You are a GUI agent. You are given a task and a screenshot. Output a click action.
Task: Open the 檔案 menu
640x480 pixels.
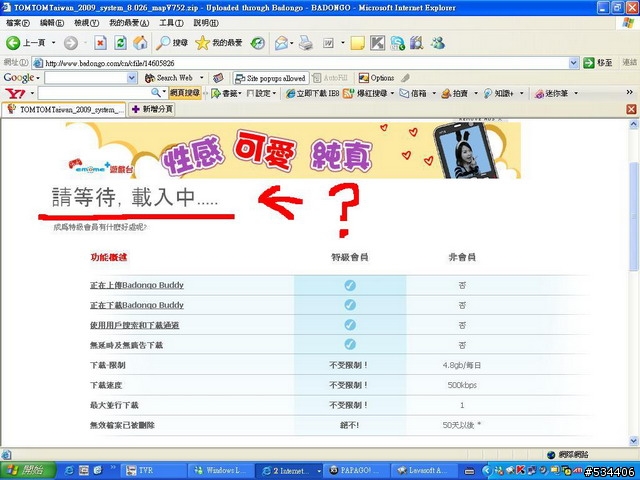click(18, 23)
